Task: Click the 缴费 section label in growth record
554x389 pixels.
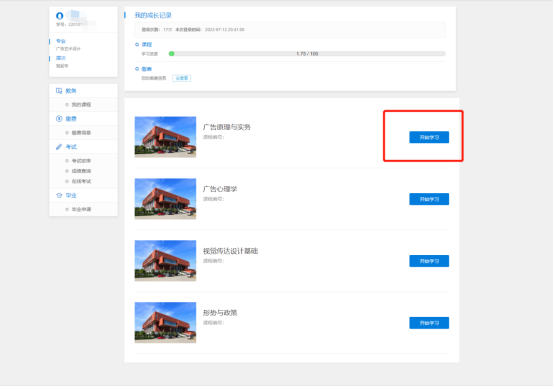Action: 147,69
